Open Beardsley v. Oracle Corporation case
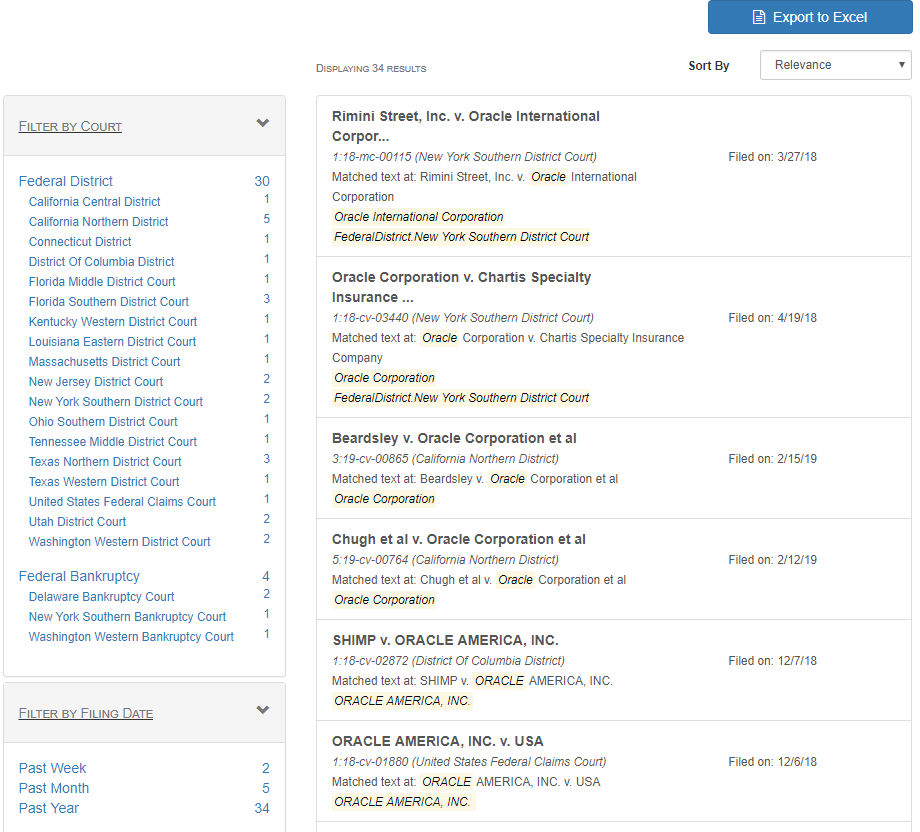 pos(454,438)
